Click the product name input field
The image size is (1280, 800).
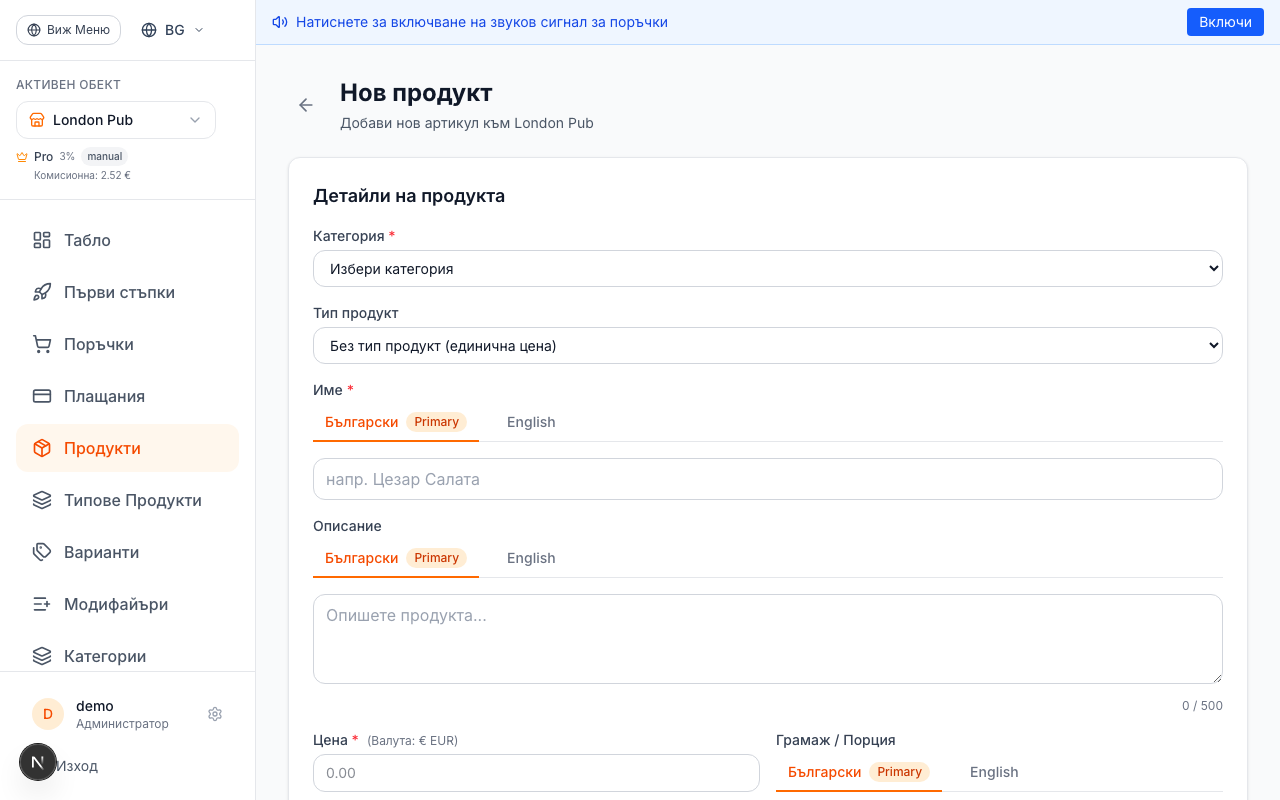767,479
